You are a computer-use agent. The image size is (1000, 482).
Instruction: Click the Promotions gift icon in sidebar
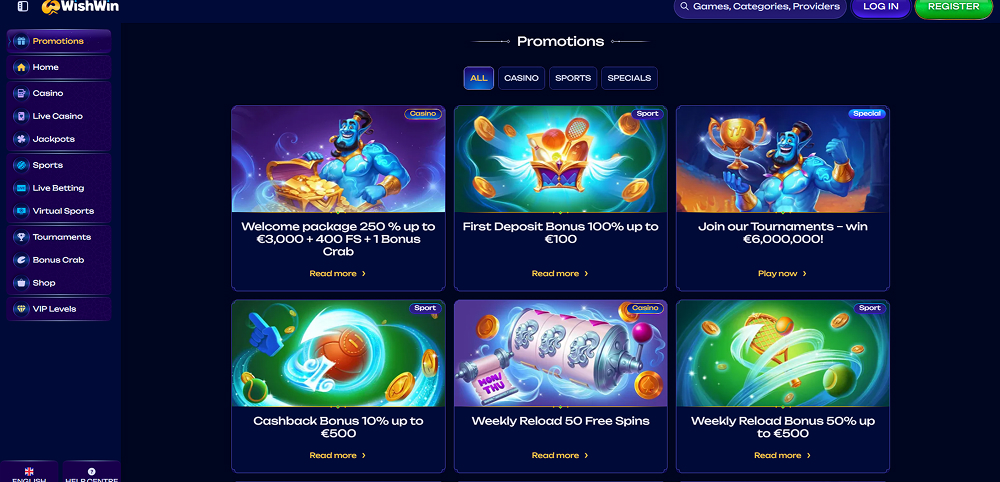click(22, 41)
